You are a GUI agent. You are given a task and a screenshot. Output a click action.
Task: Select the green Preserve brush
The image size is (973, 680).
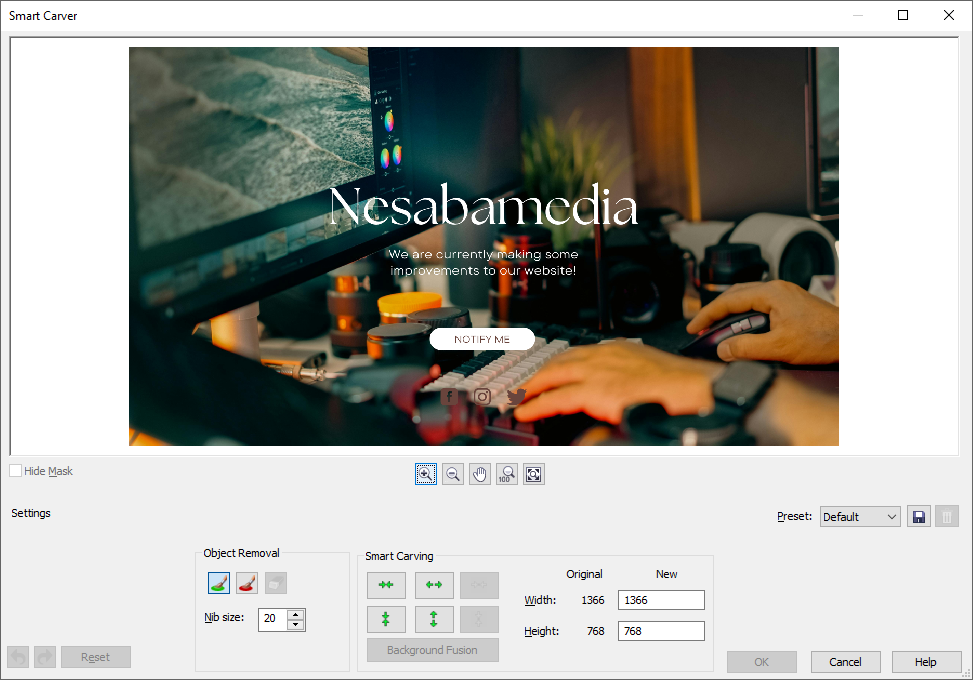click(219, 583)
